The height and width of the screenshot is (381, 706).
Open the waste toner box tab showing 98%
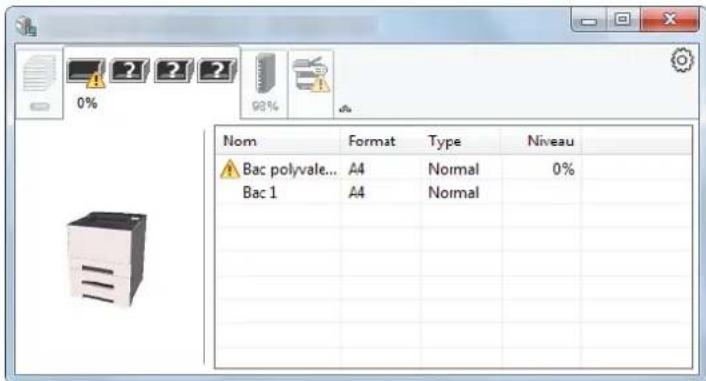coord(265,83)
